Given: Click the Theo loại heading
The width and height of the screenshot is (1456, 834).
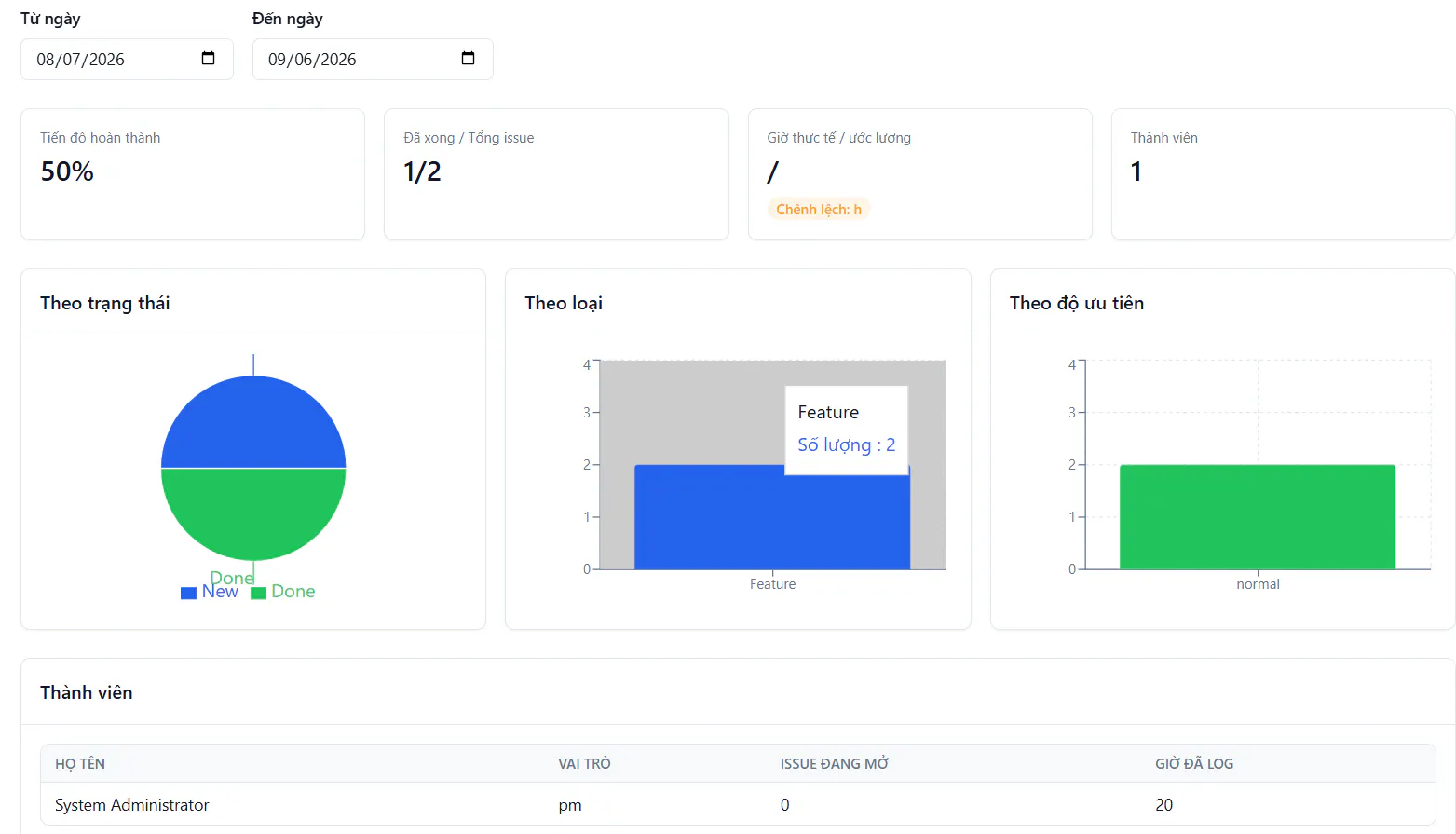Looking at the screenshot, I should (564, 303).
